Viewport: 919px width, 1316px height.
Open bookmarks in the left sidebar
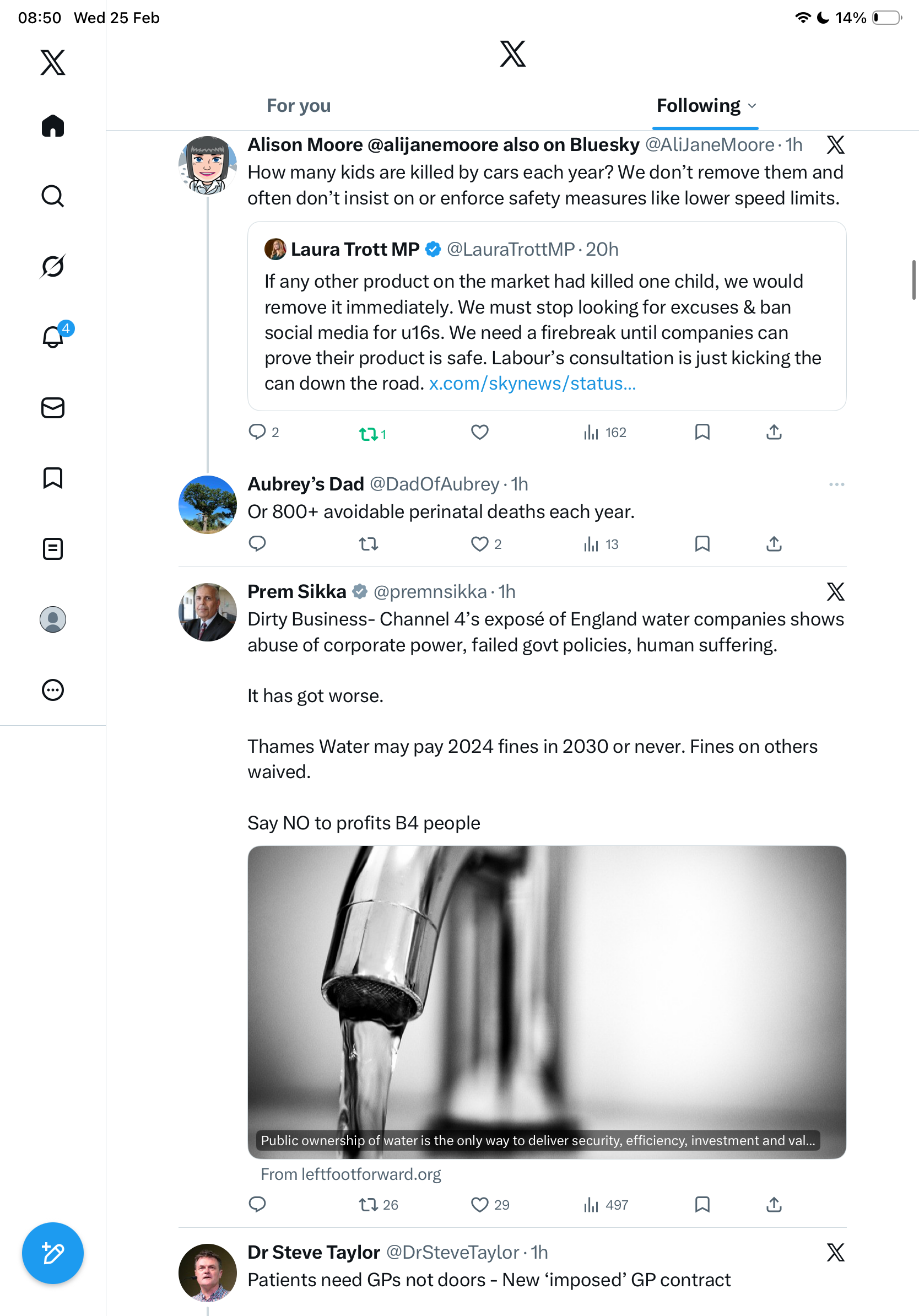[x=53, y=478]
